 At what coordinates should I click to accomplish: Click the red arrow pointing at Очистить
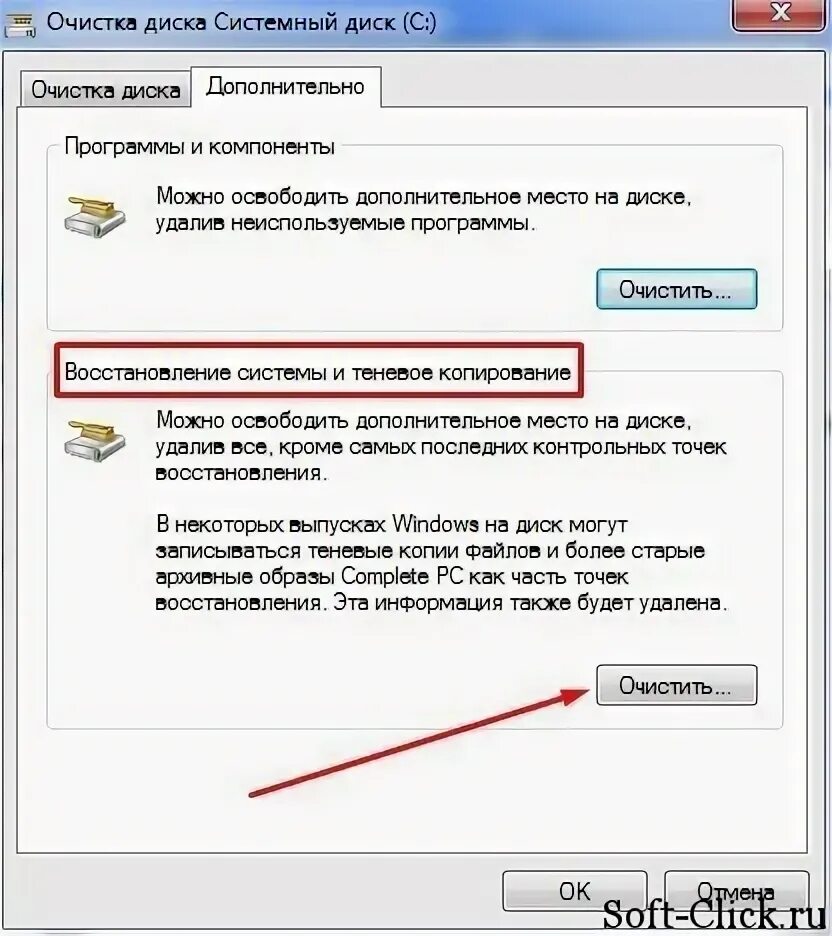coord(420,742)
